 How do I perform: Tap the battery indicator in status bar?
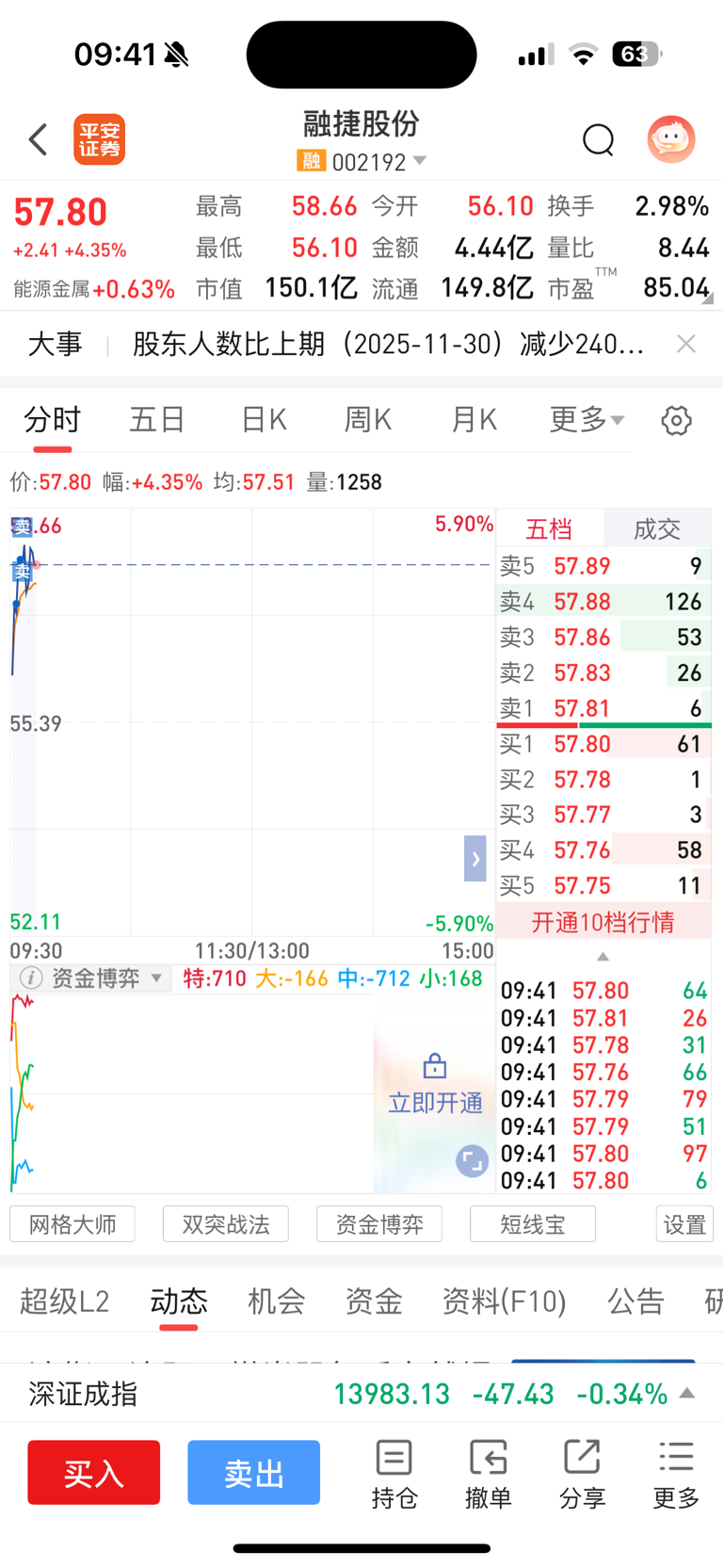coord(637,55)
